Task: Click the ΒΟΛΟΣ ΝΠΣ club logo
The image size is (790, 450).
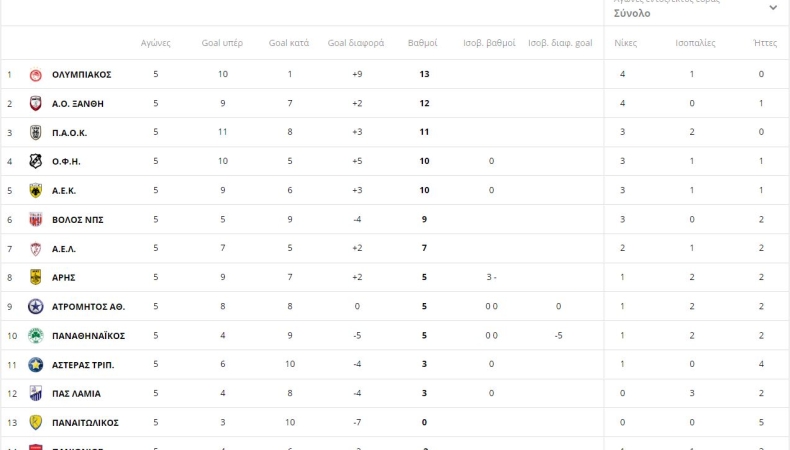Action: [35, 219]
